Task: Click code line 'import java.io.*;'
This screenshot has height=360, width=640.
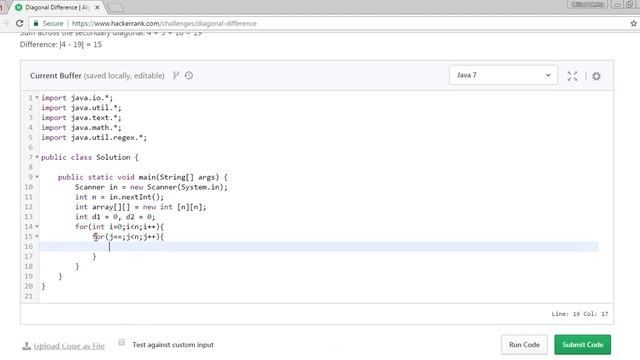Action: coord(77,98)
